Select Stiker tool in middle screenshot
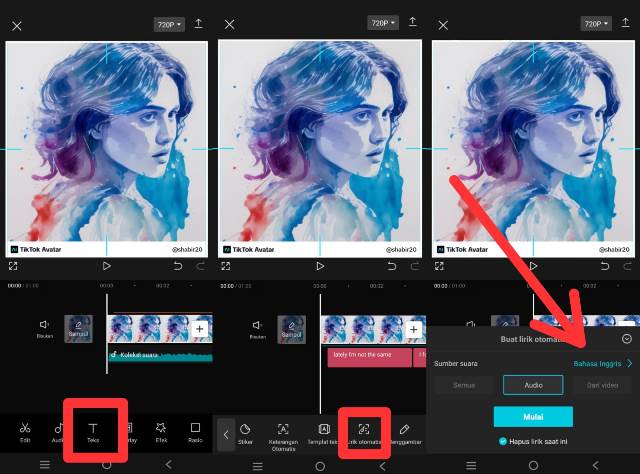This screenshot has width=640, height=474. tap(245, 434)
